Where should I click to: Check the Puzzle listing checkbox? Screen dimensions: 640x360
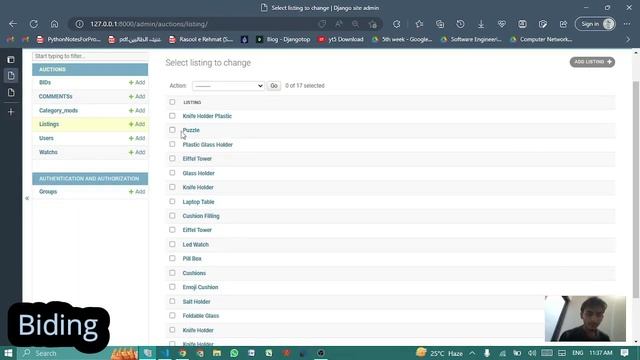coord(172,130)
